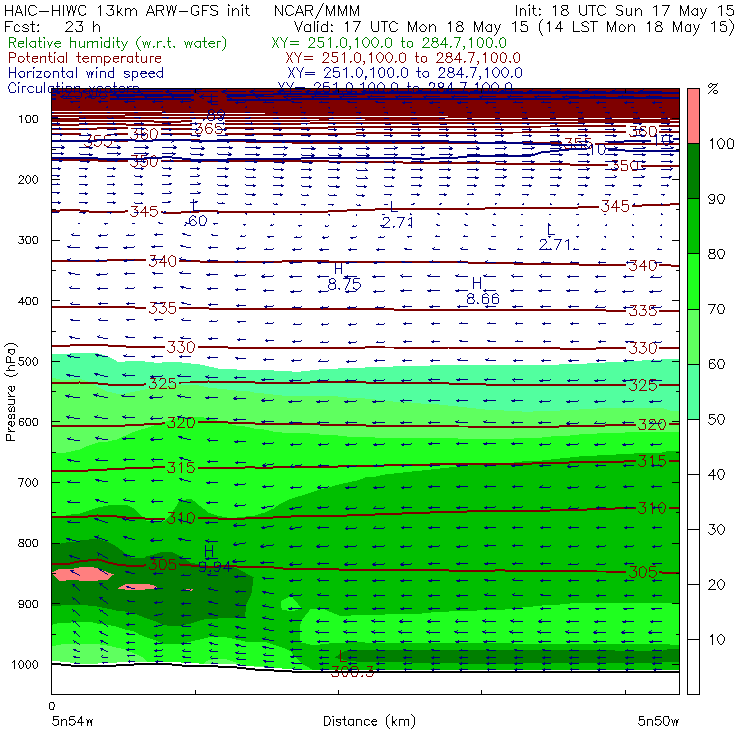
Task: Click the "L 300.3" potential temperature minimum label
Action: pyautogui.click(x=352, y=664)
